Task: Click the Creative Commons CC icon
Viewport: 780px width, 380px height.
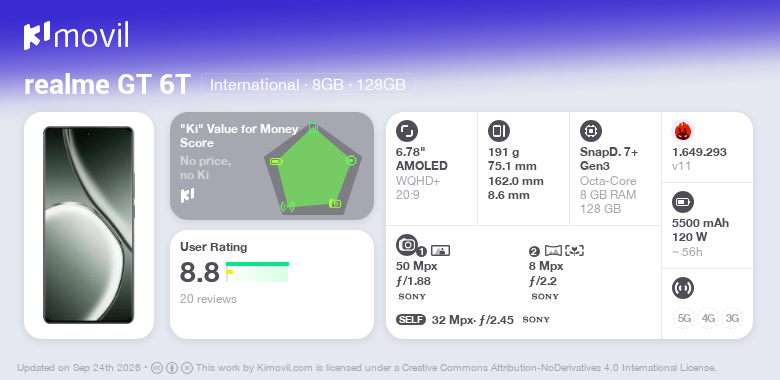Action: pos(156,368)
